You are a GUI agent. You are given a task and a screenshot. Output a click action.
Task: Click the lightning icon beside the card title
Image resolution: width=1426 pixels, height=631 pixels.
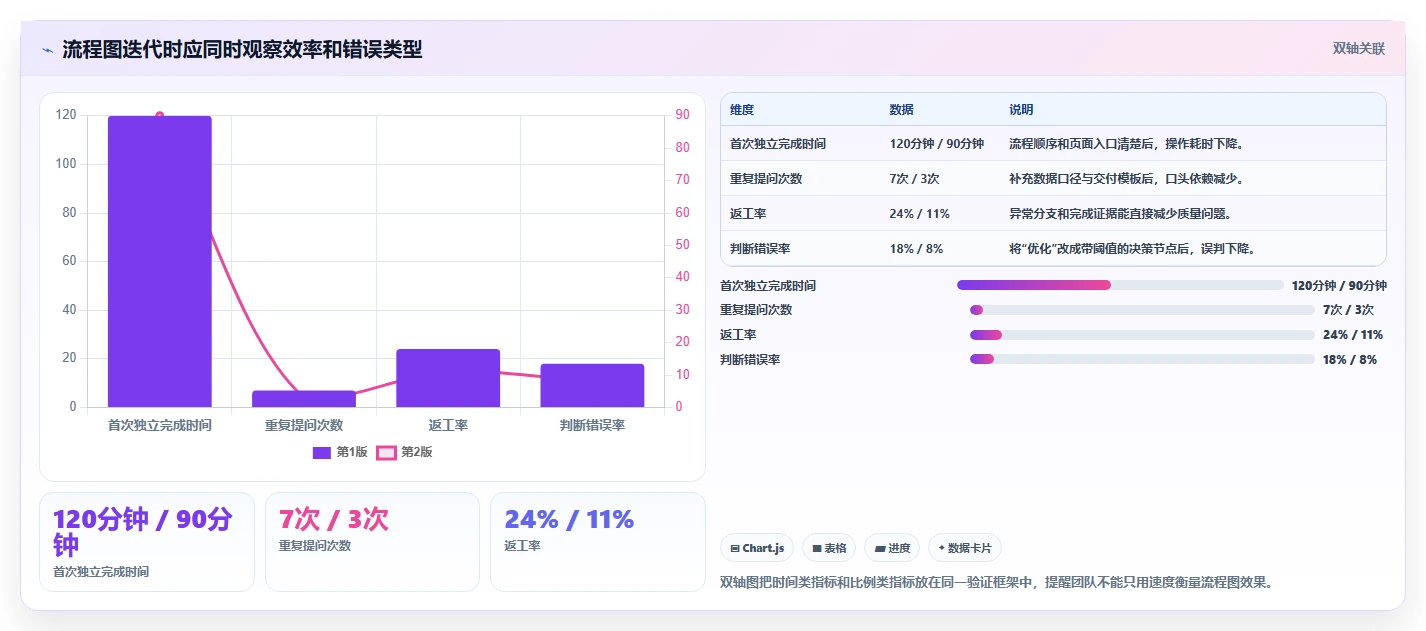click(47, 50)
